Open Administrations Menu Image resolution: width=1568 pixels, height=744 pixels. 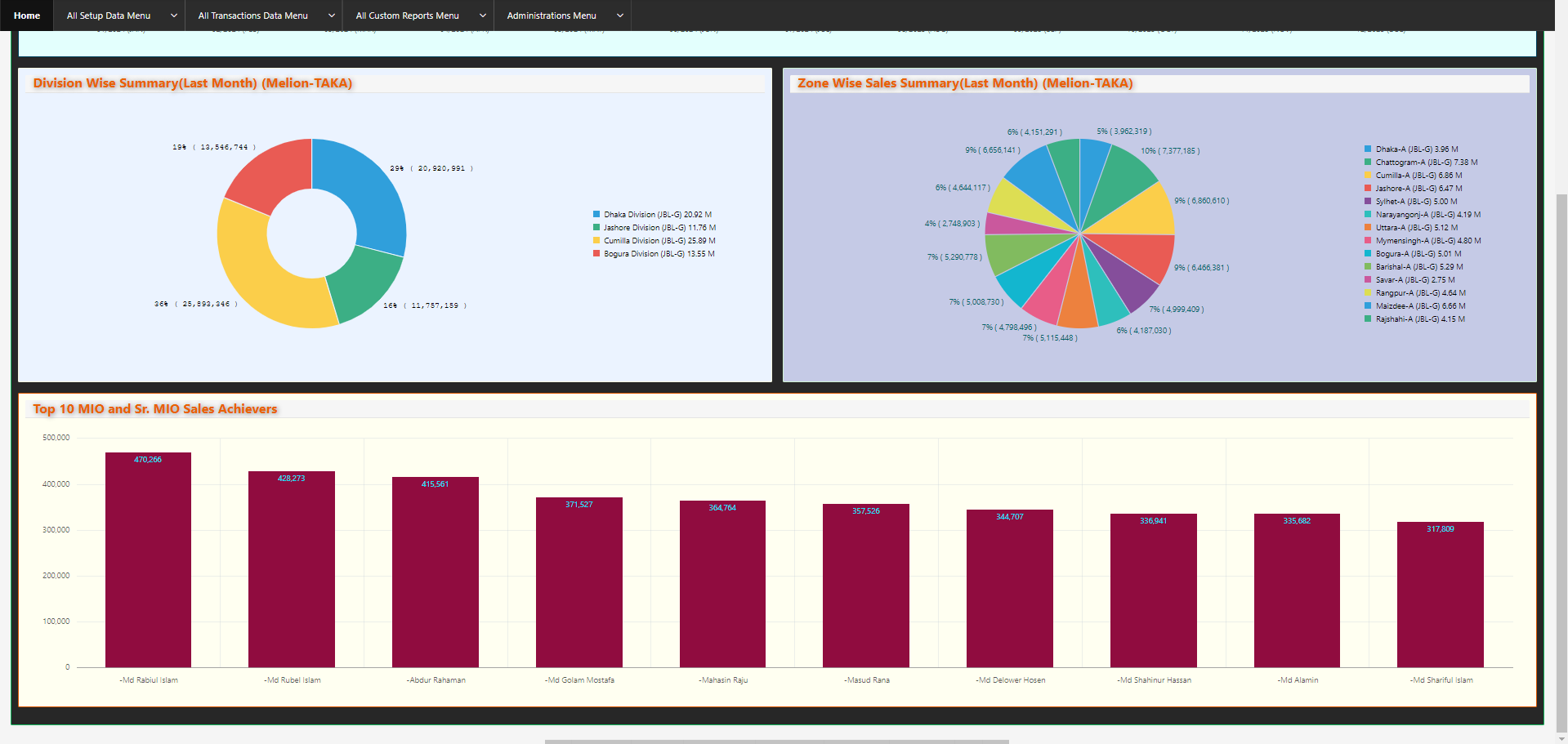click(552, 16)
